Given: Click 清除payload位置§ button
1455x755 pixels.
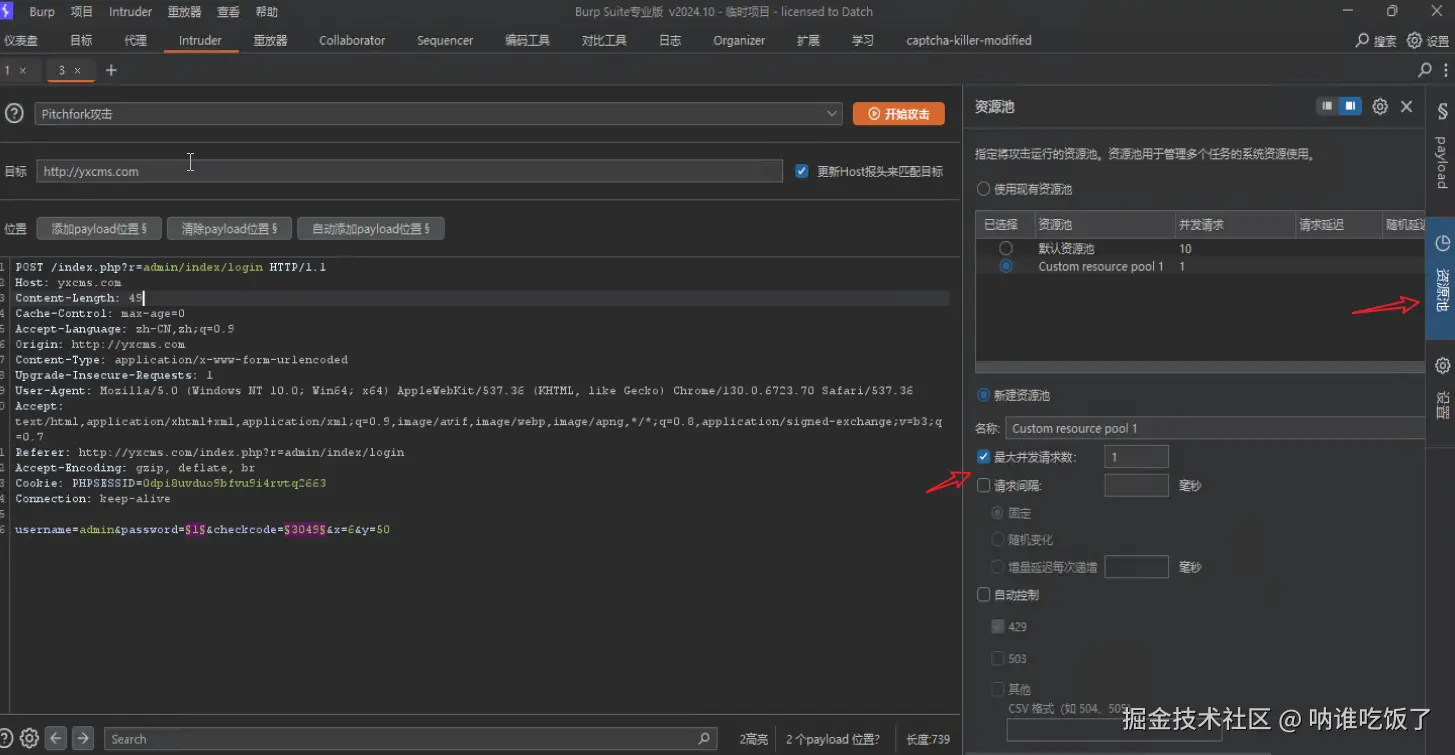Looking at the screenshot, I should (x=229, y=229).
